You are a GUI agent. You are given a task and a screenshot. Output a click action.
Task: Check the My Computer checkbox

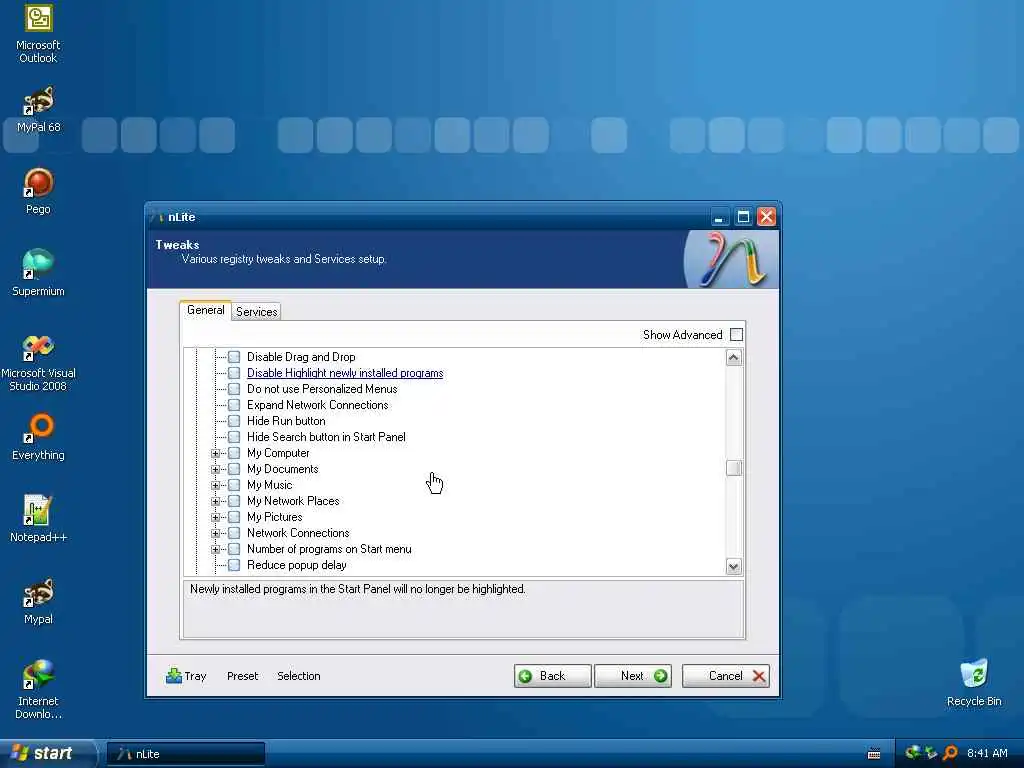pos(234,453)
